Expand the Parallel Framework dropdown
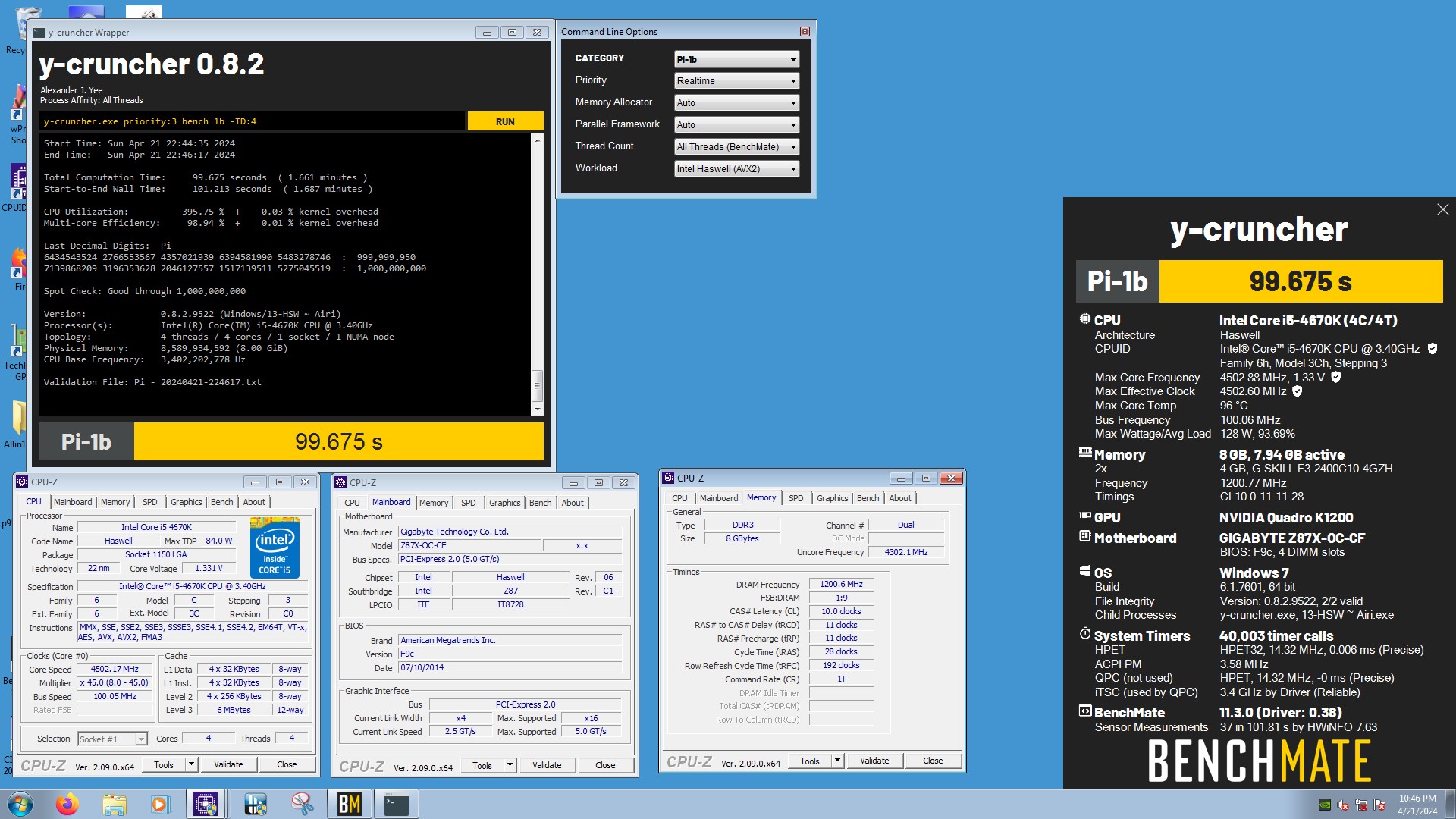1456x819 pixels. point(737,125)
